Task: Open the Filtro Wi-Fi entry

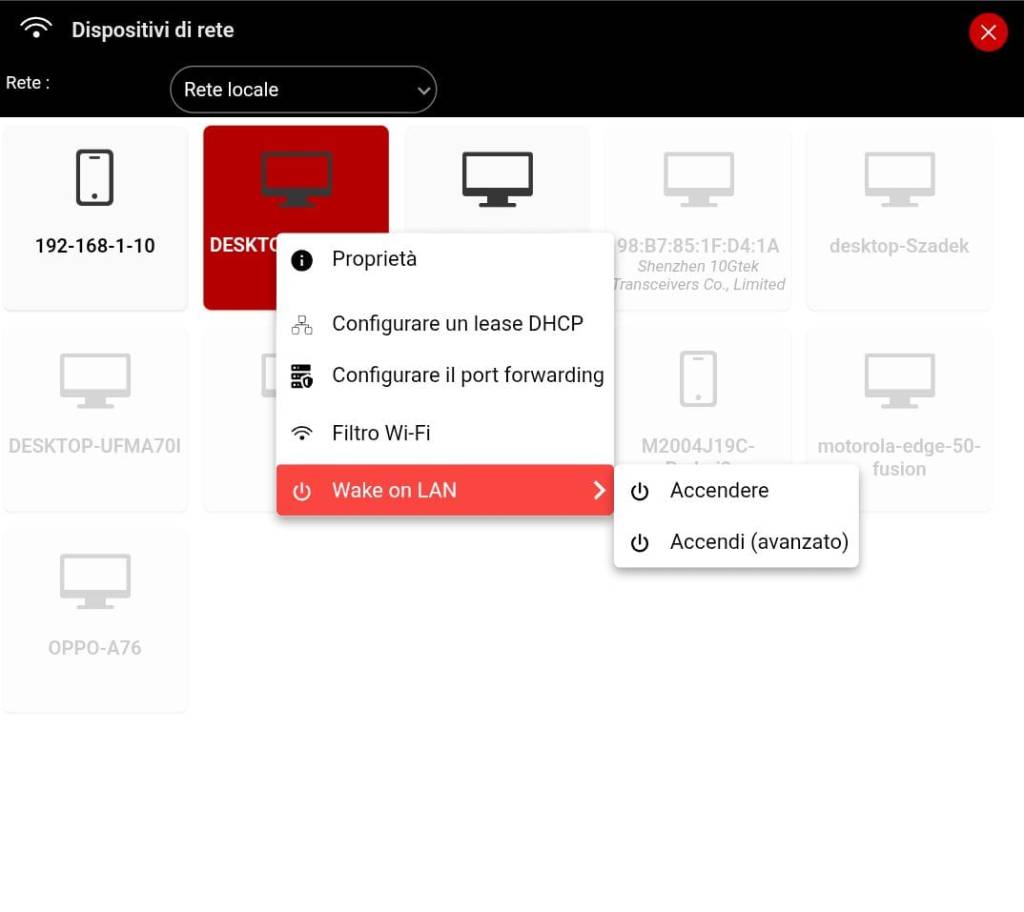Action: tap(381, 433)
